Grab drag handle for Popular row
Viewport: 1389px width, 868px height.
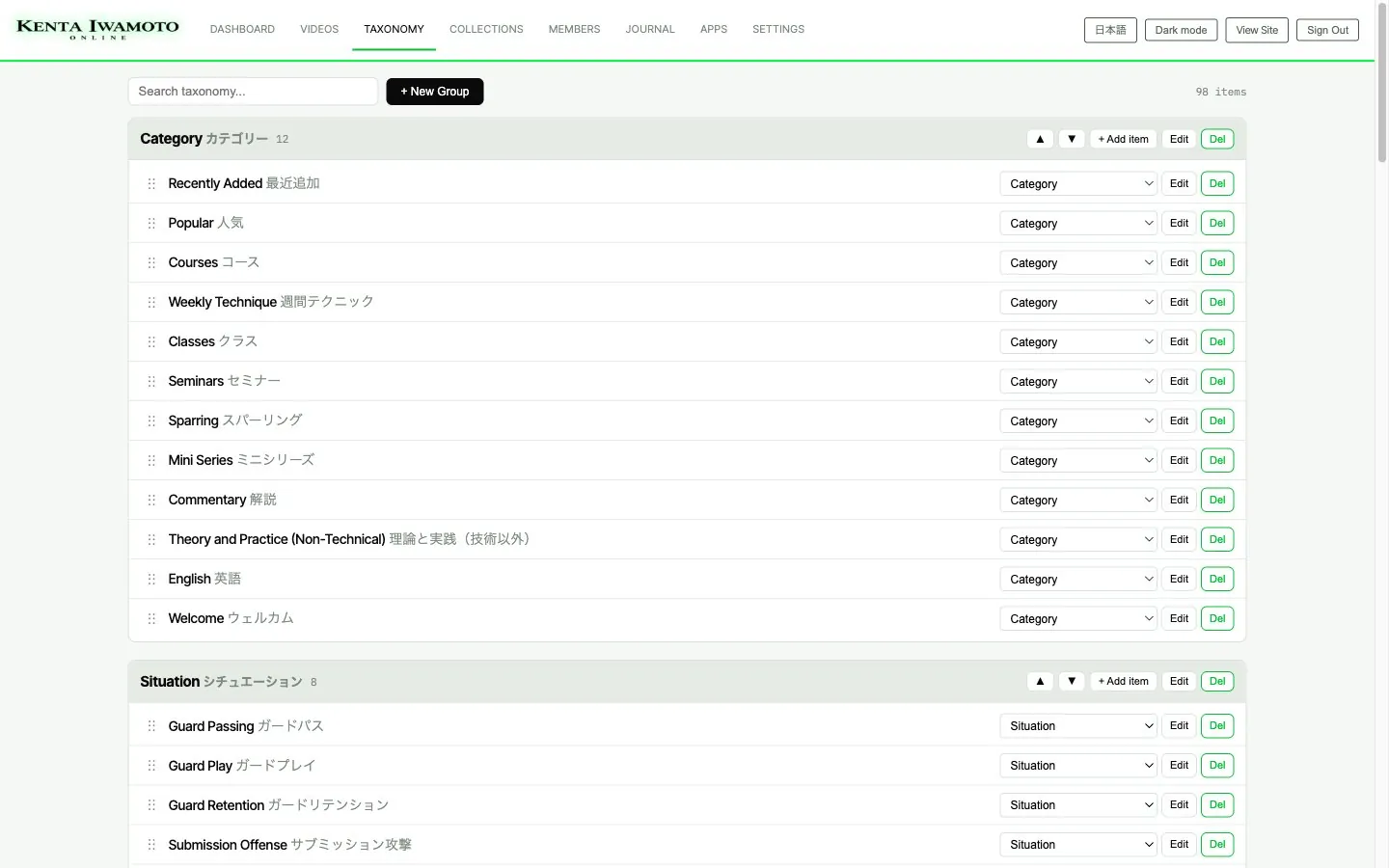click(x=151, y=223)
